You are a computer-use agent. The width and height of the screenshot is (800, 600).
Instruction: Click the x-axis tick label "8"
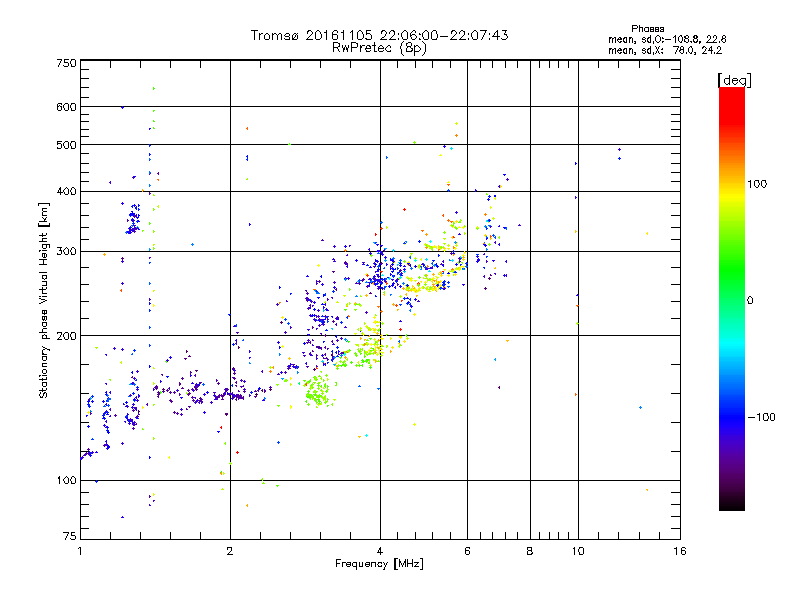(x=530, y=551)
